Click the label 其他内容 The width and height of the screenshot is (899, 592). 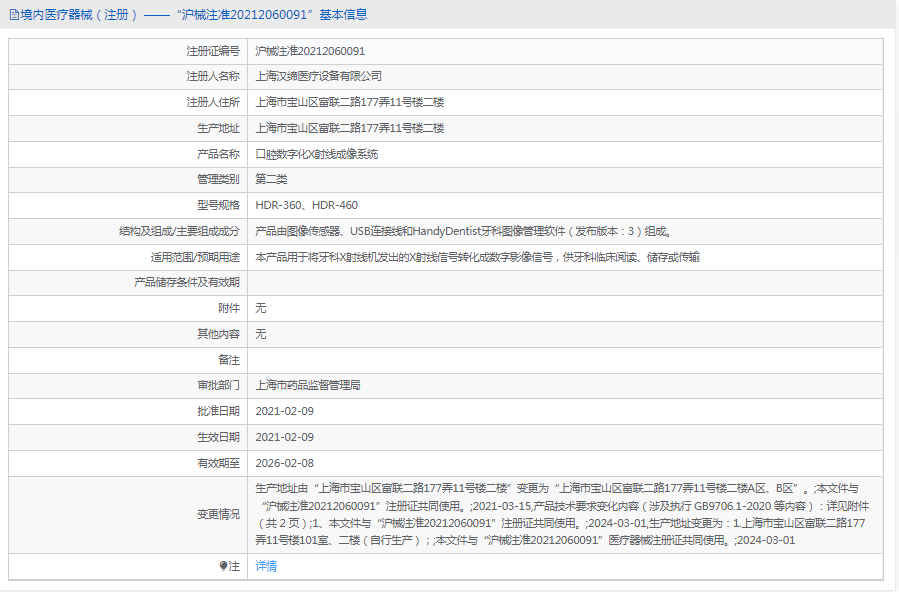point(218,334)
